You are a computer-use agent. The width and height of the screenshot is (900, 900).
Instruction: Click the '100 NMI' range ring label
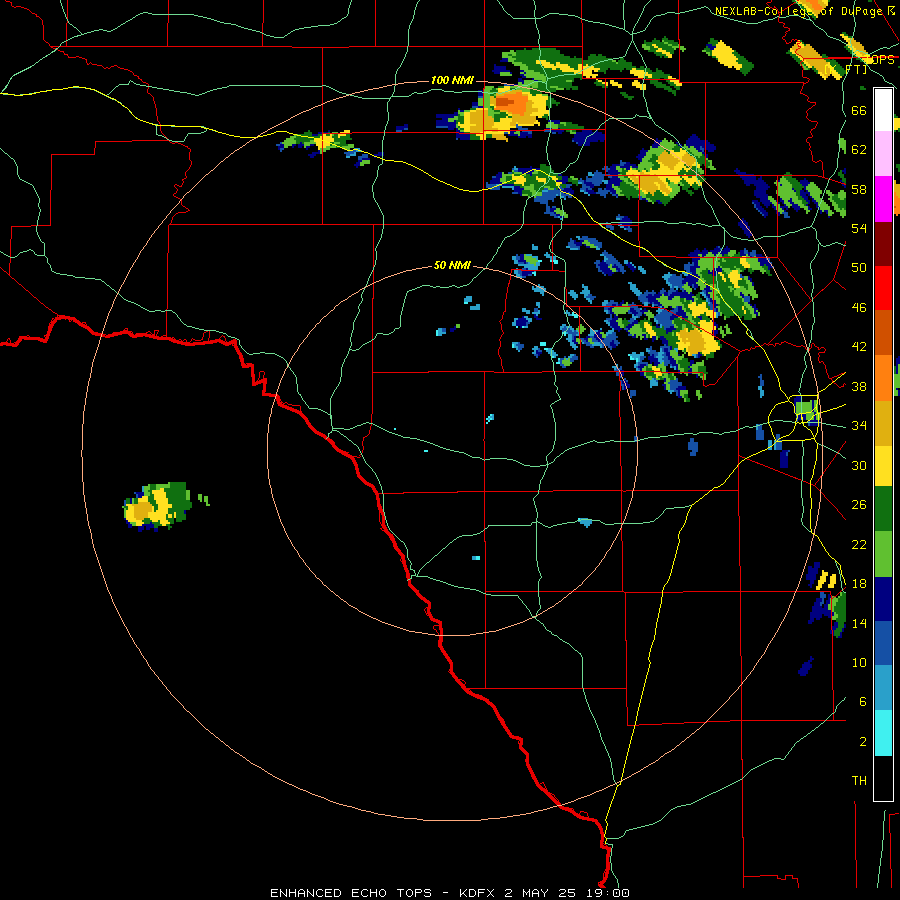pyautogui.click(x=452, y=80)
